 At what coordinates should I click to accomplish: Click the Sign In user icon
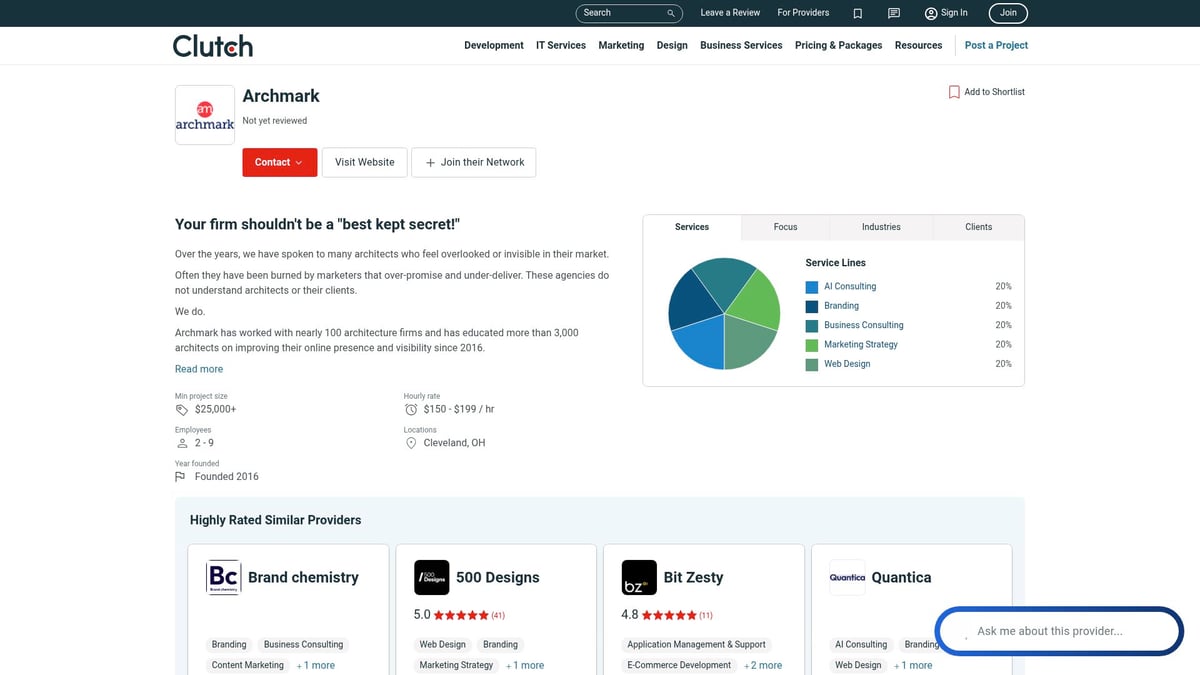pyautogui.click(x=931, y=13)
